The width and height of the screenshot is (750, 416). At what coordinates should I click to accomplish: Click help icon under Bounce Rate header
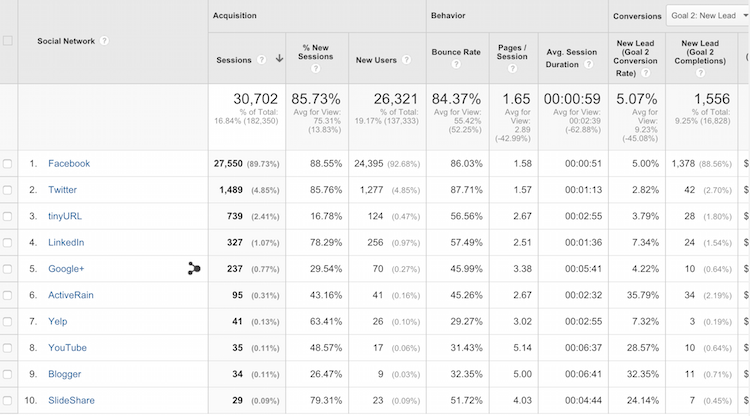pos(456,64)
